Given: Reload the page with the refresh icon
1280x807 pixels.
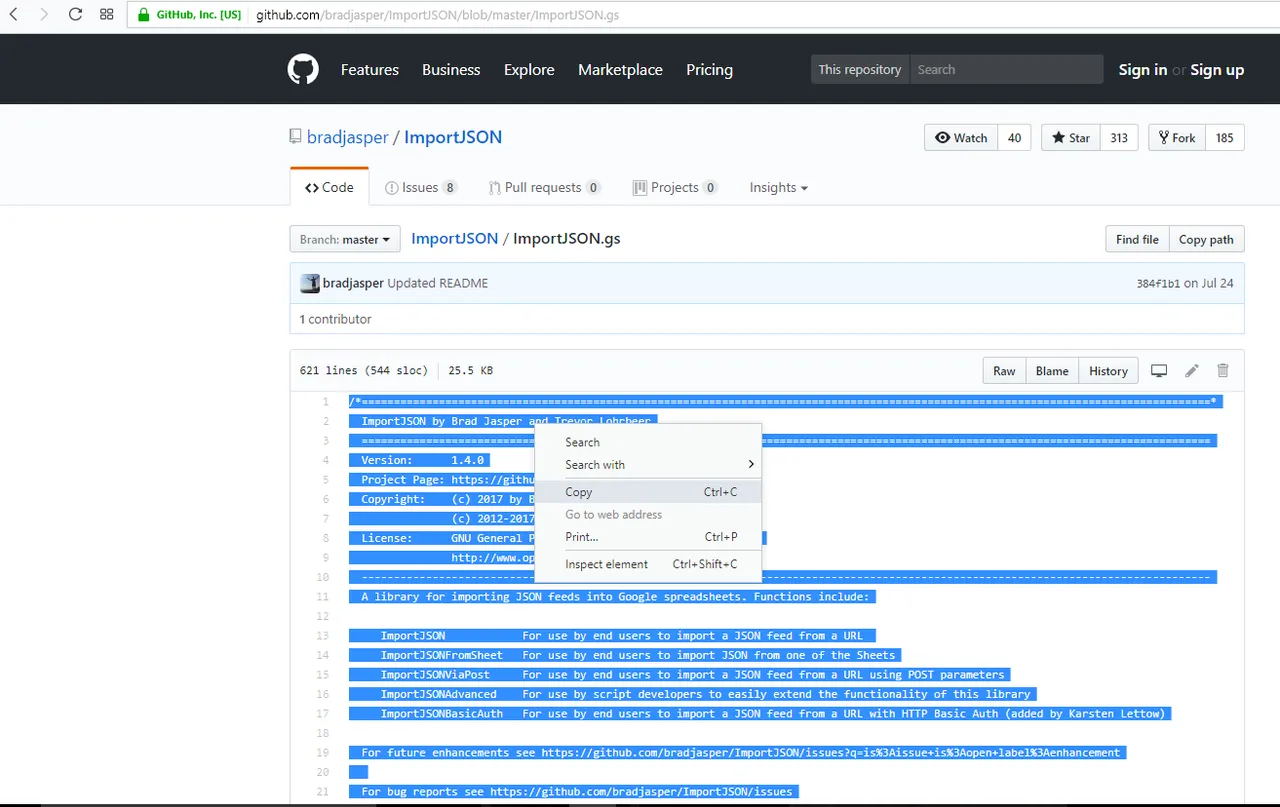Looking at the screenshot, I should pos(75,15).
